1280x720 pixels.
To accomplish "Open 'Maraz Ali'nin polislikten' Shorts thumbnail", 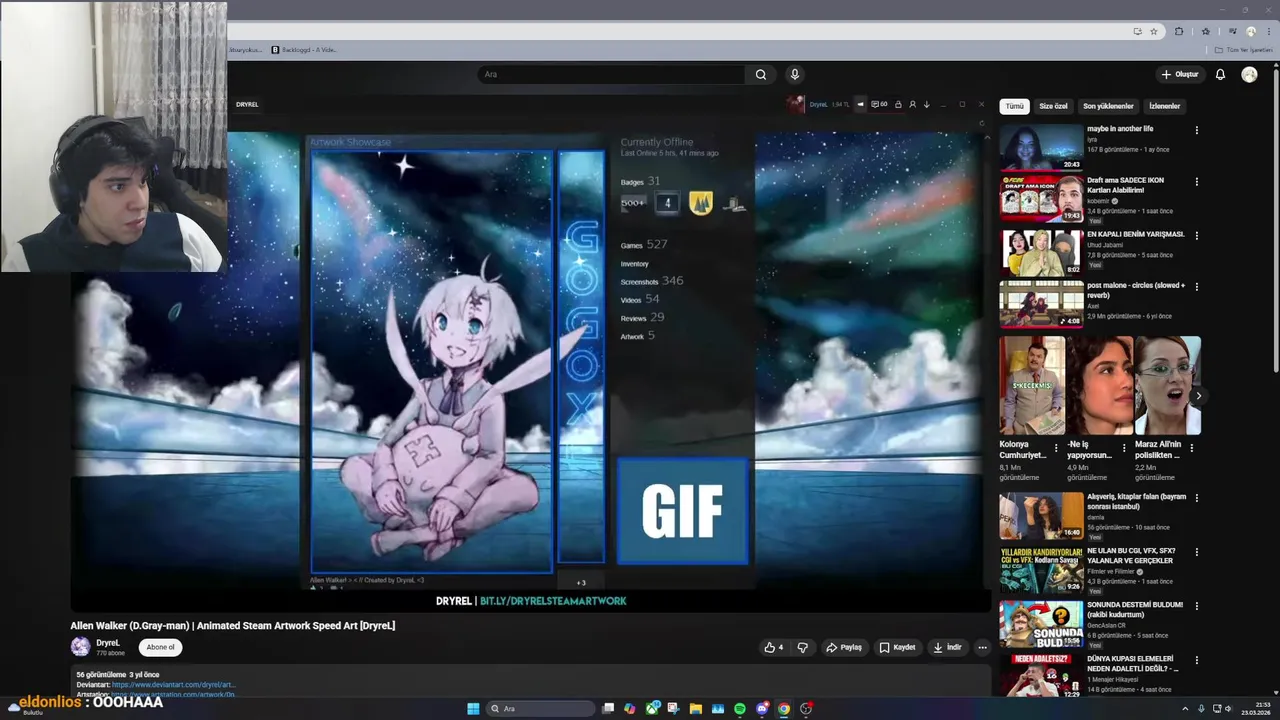I will pos(1168,386).
